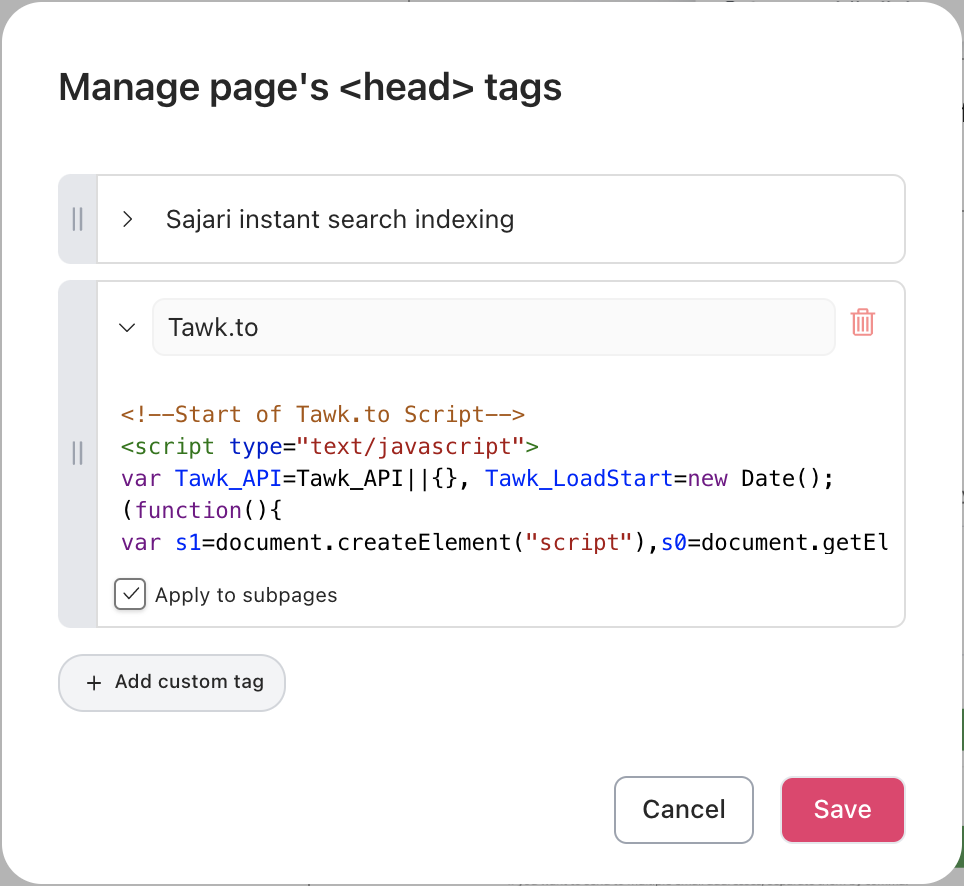Select the Sajari instant search indexing title
This screenshot has width=964, height=886.
tap(339, 219)
